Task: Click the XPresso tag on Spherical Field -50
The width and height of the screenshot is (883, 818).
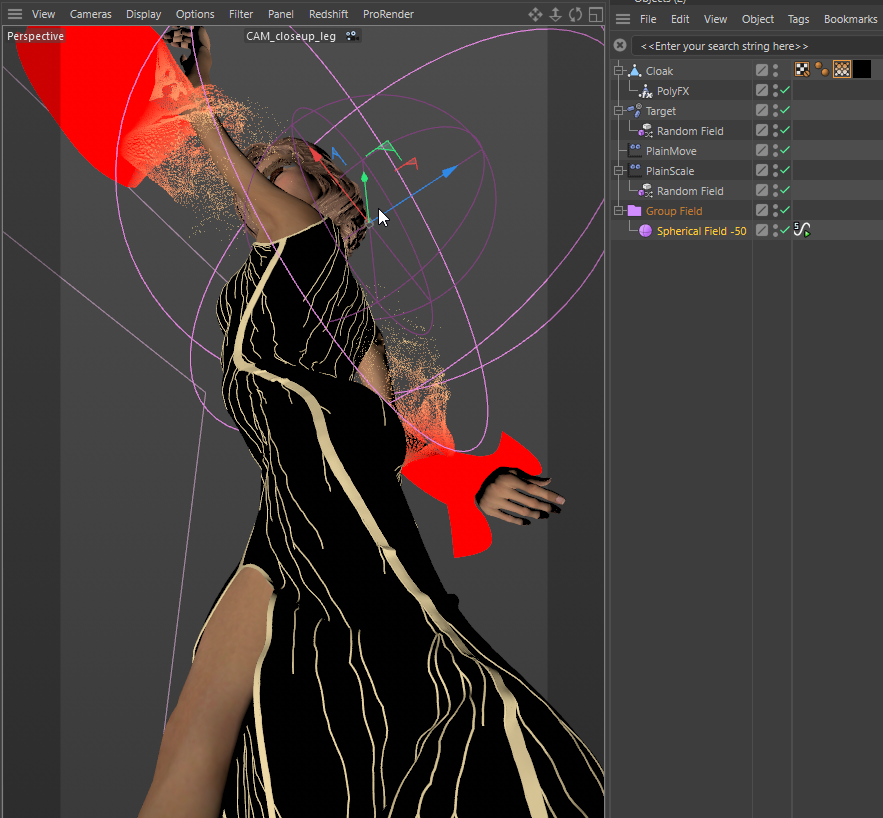Action: [802, 230]
